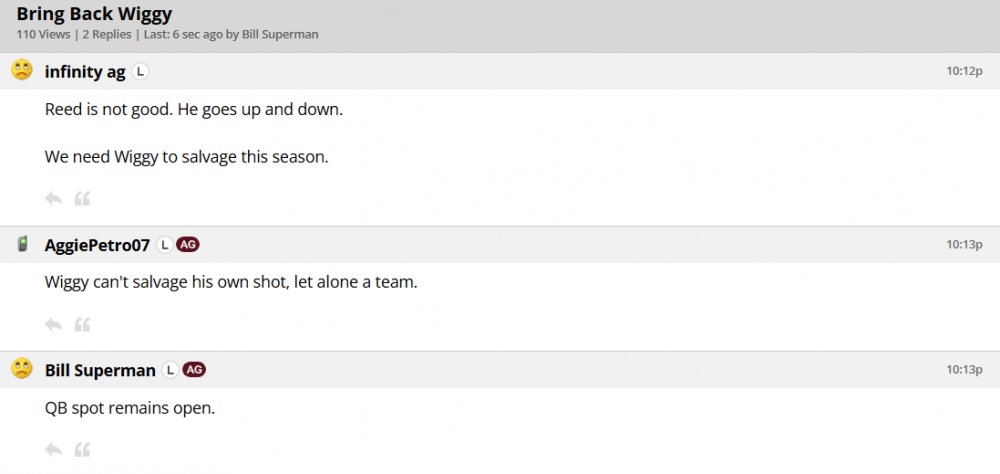Click frowning emoji beside infinity ag
1000x474 pixels.
pyautogui.click(x=22, y=70)
